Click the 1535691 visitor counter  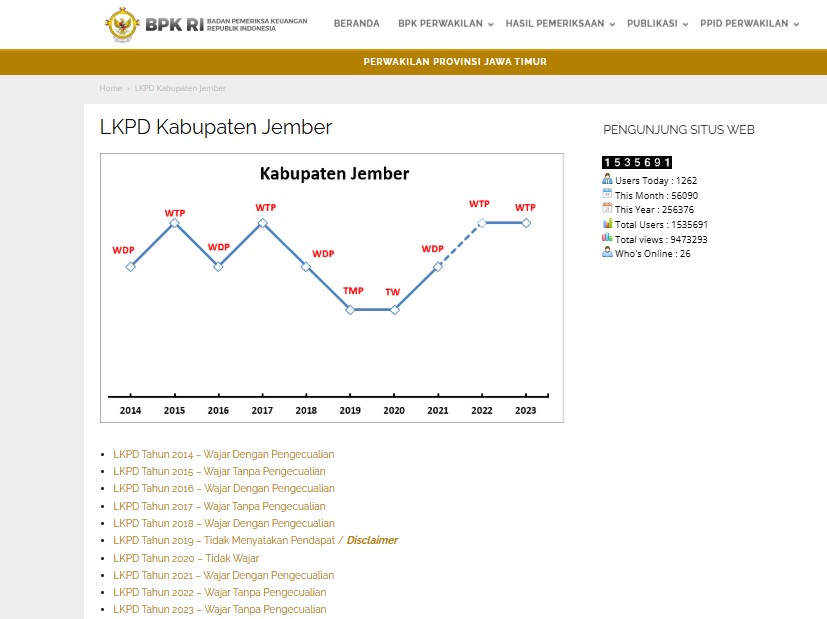pos(637,162)
